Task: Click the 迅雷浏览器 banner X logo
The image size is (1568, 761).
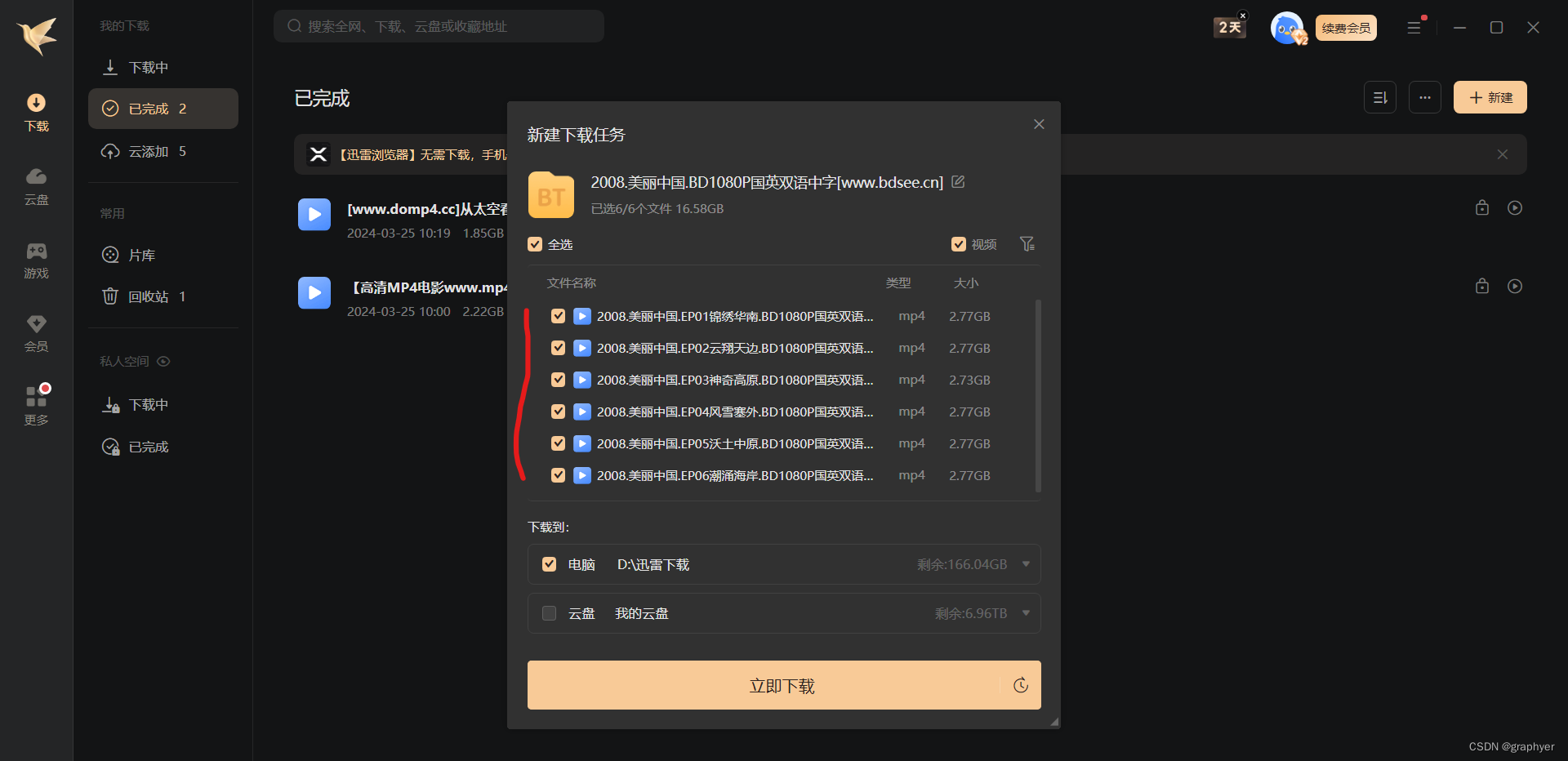Action: [x=318, y=154]
